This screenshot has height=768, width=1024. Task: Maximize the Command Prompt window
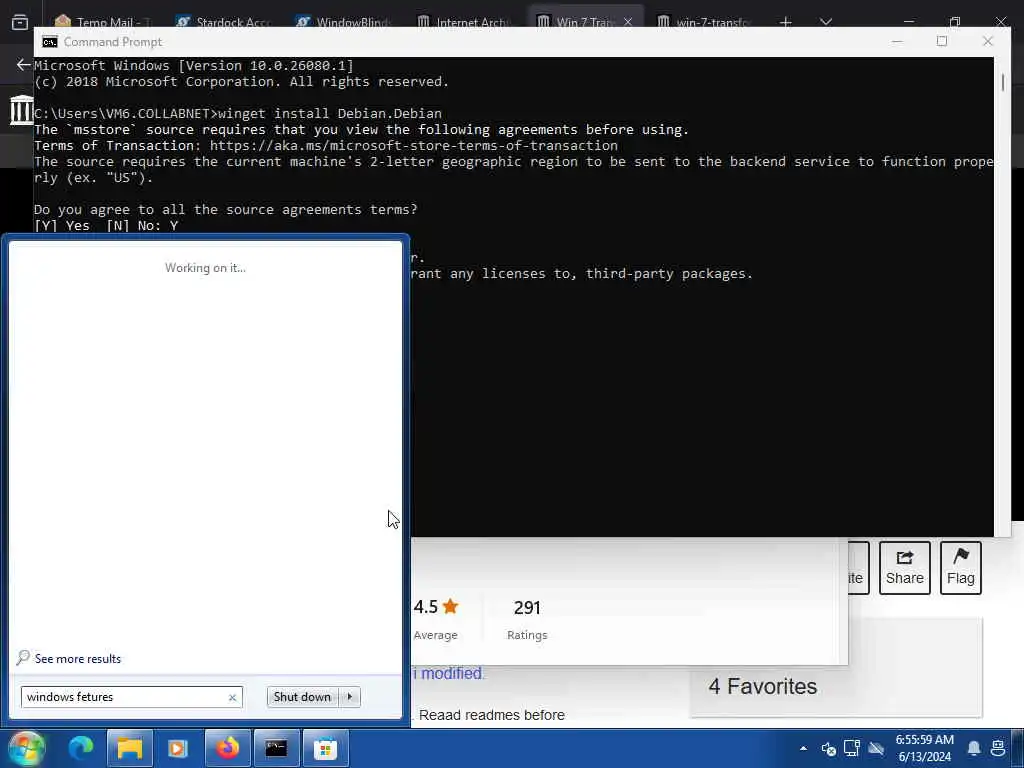[942, 41]
